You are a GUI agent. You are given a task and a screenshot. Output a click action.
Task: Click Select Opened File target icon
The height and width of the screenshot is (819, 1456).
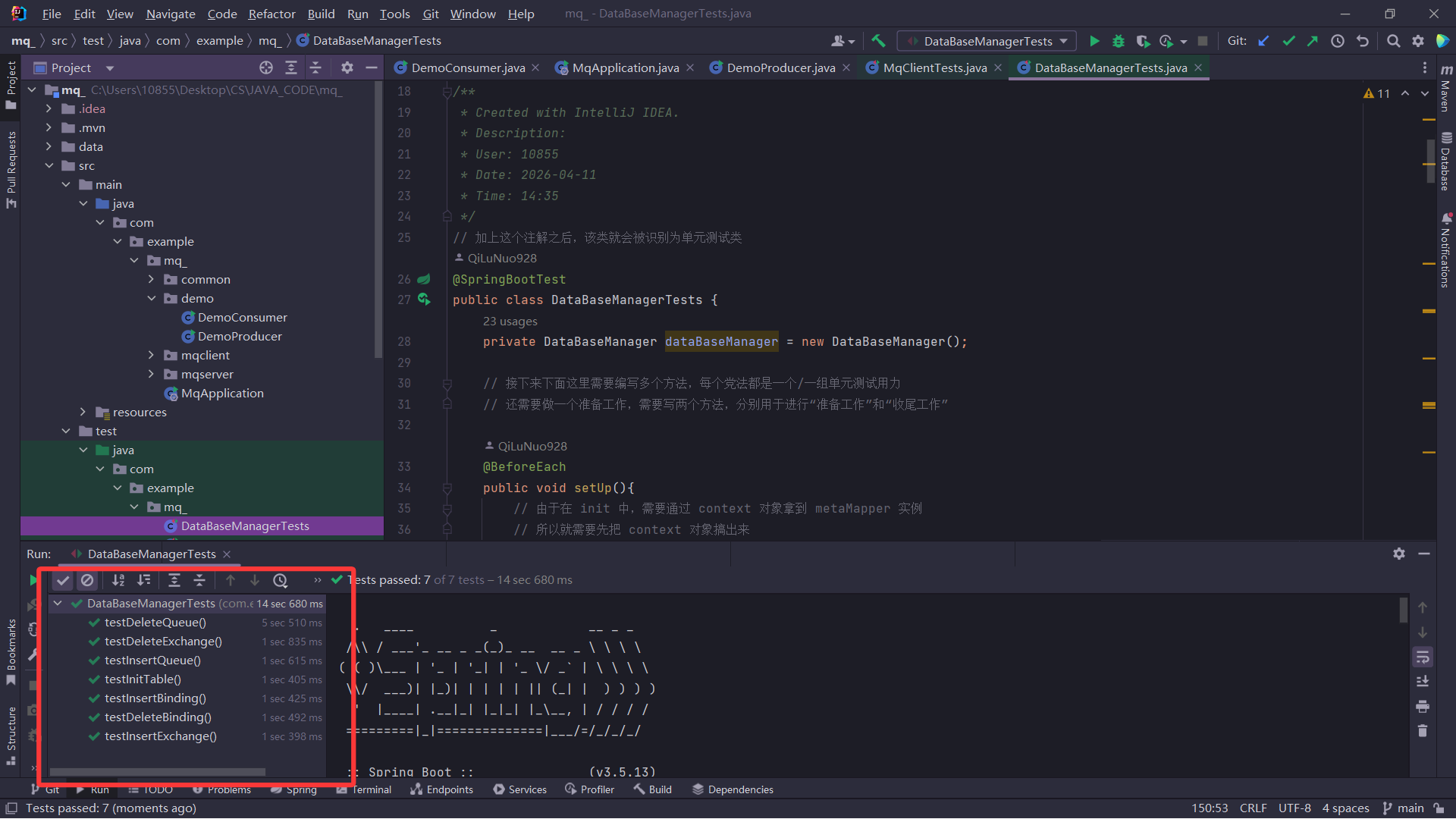tap(266, 67)
